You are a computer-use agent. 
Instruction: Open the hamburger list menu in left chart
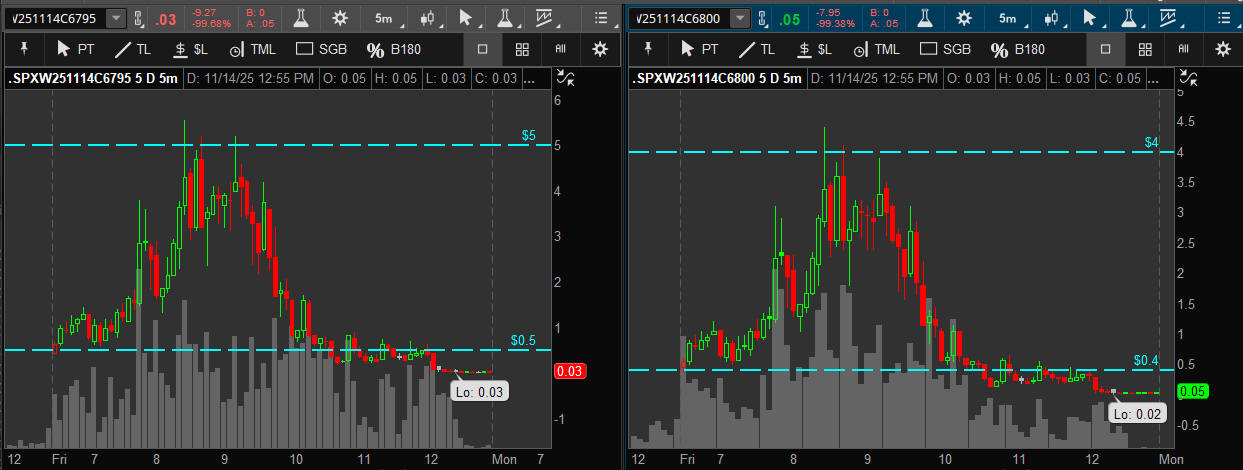(x=600, y=18)
